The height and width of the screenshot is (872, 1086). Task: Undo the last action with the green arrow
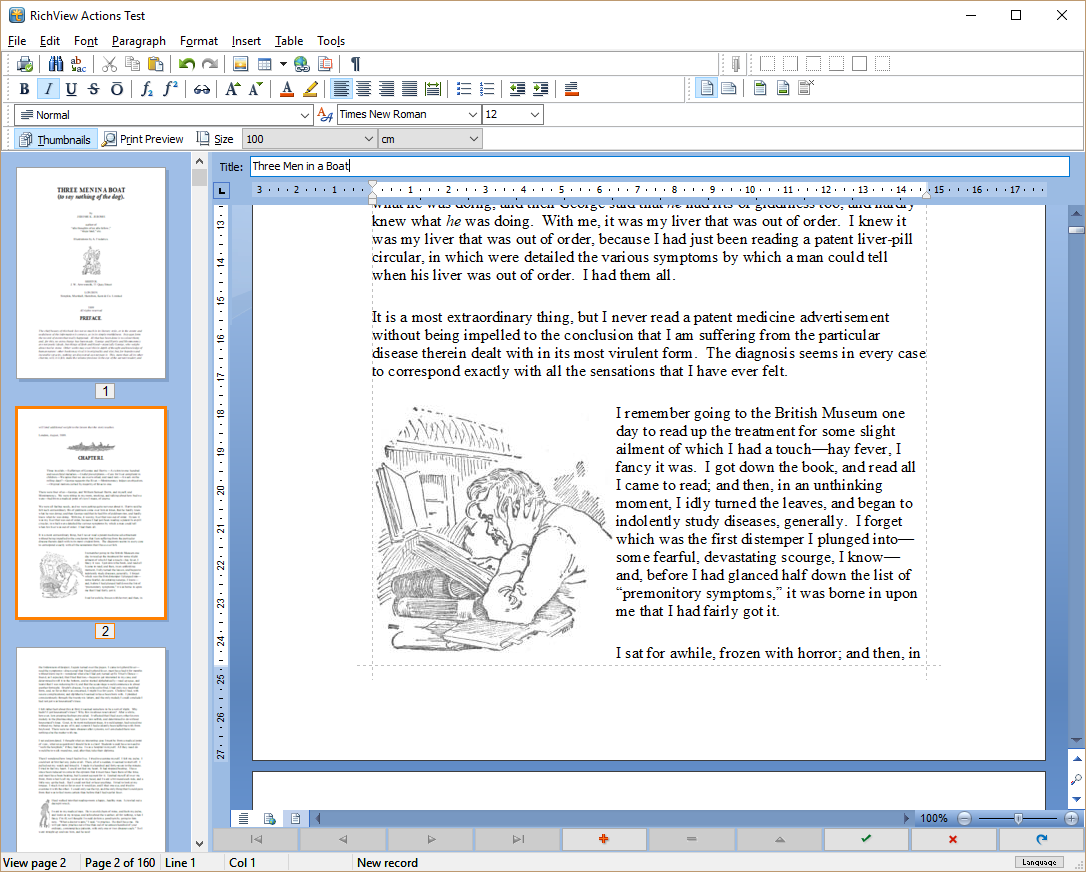[186, 64]
